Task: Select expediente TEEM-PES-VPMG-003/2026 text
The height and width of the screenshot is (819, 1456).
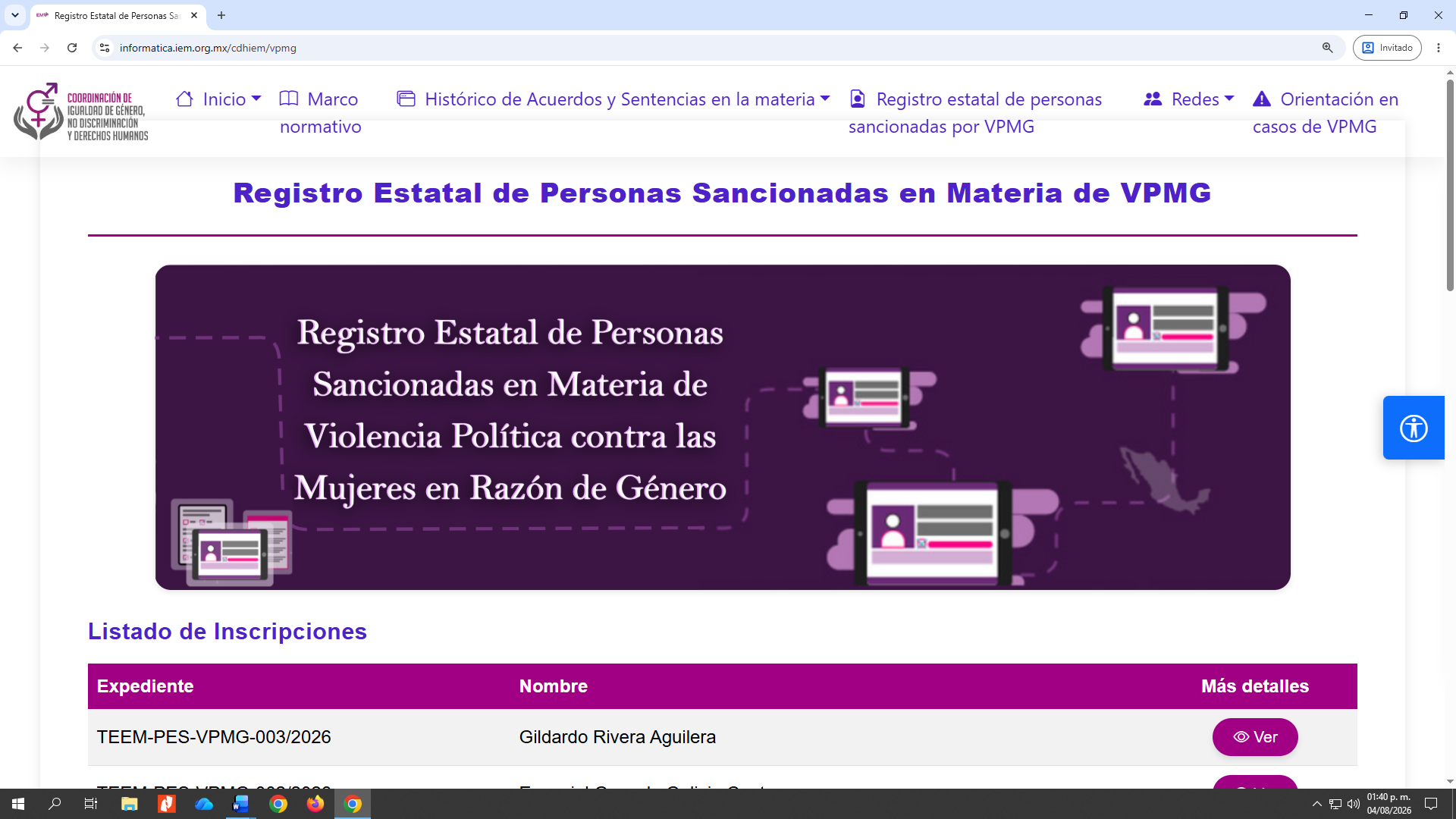Action: tap(214, 737)
